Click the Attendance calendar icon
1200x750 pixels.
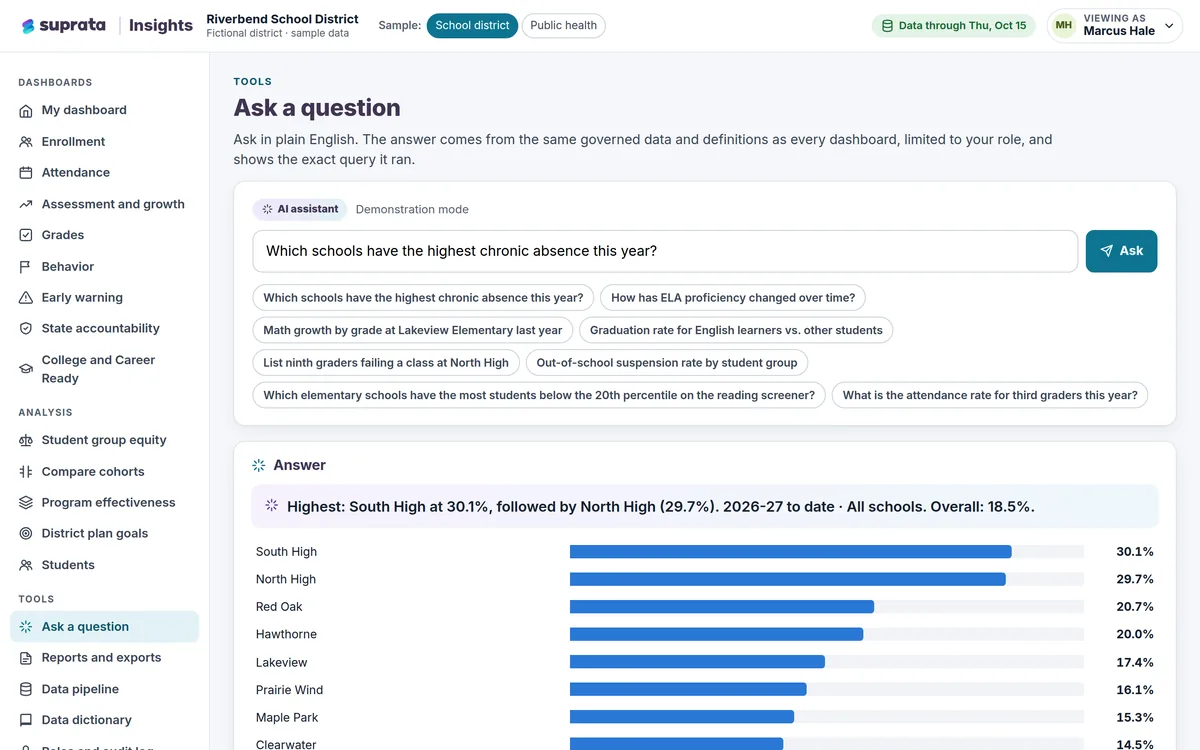click(26, 173)
